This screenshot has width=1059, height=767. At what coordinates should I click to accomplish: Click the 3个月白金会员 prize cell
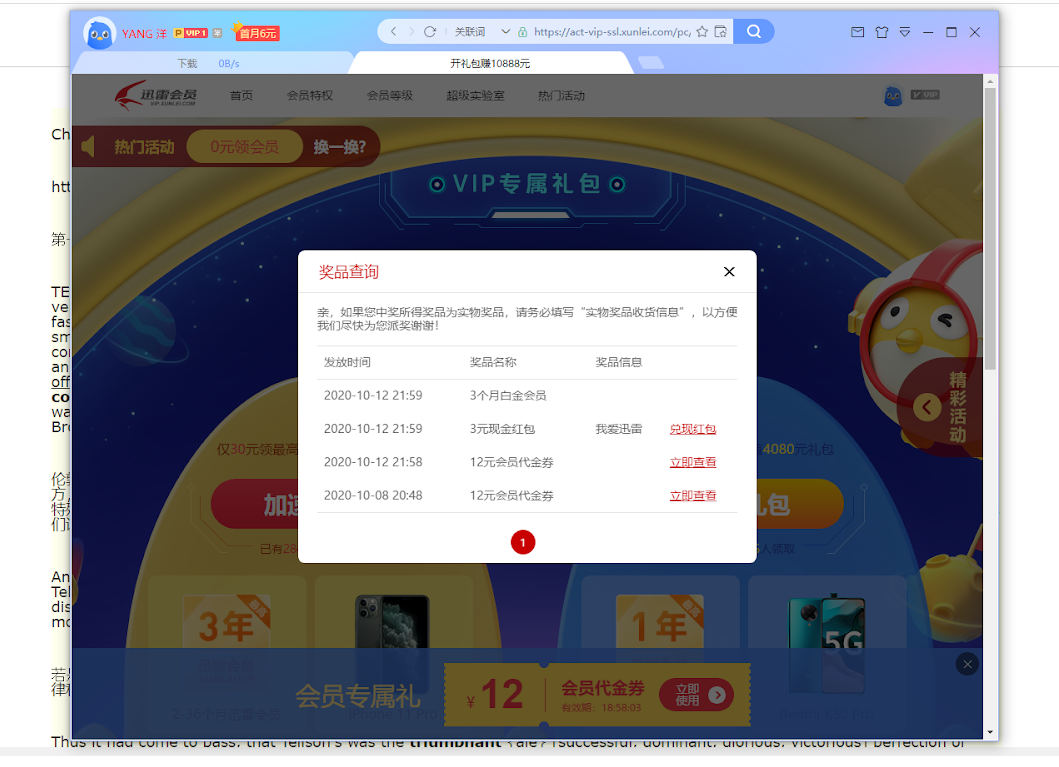point(508,396)
